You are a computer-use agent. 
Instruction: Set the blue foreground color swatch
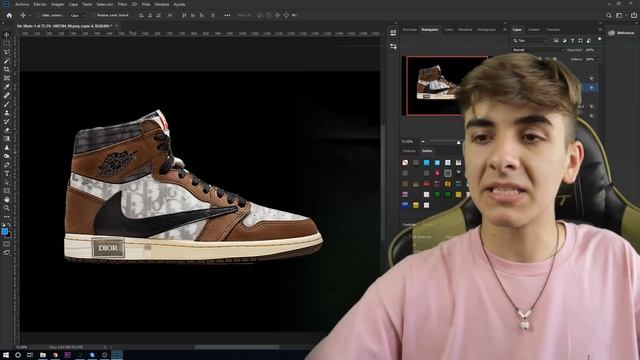point(5,231)
